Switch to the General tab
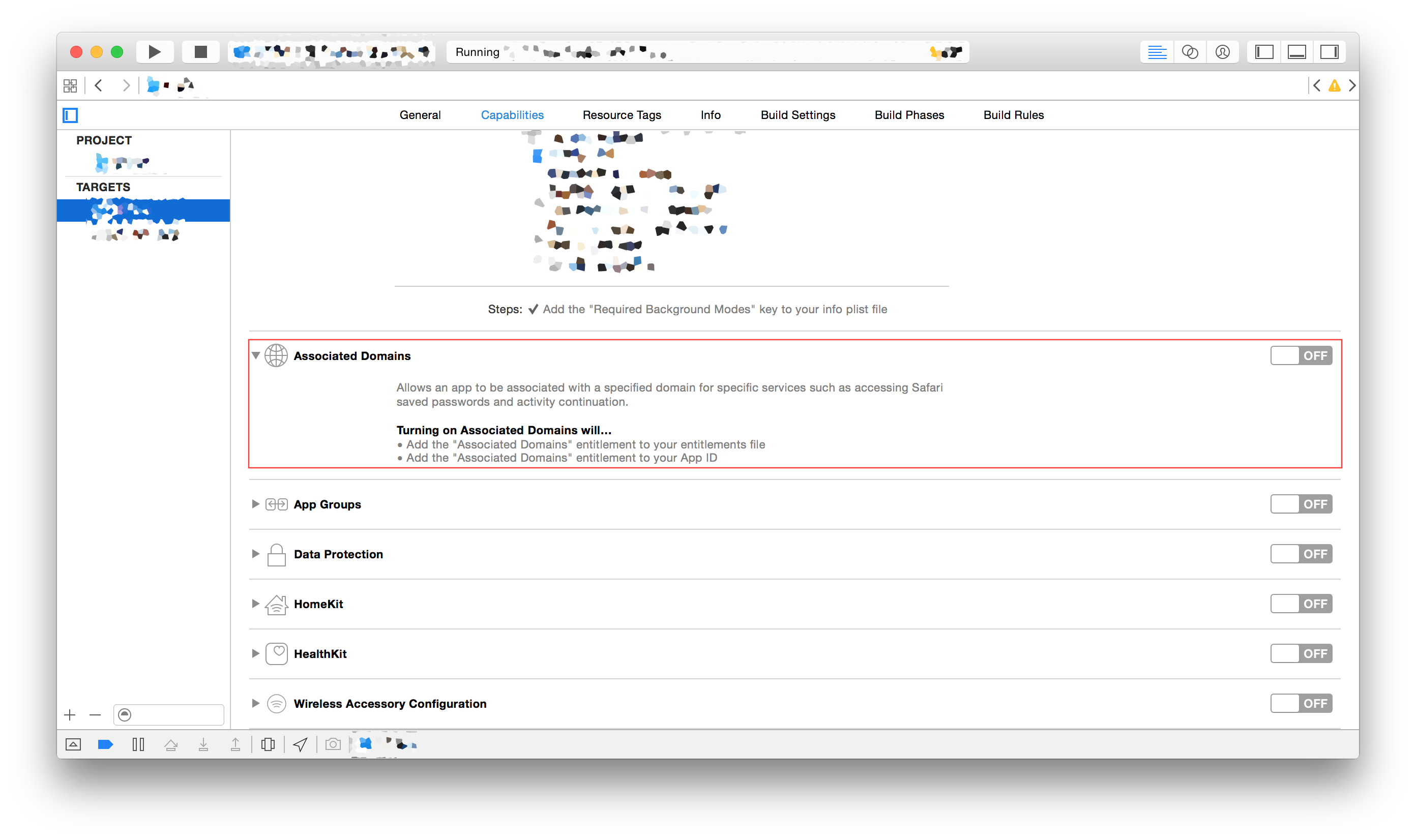This screenshot has height=840, width=1416. [x=420, y=115]
